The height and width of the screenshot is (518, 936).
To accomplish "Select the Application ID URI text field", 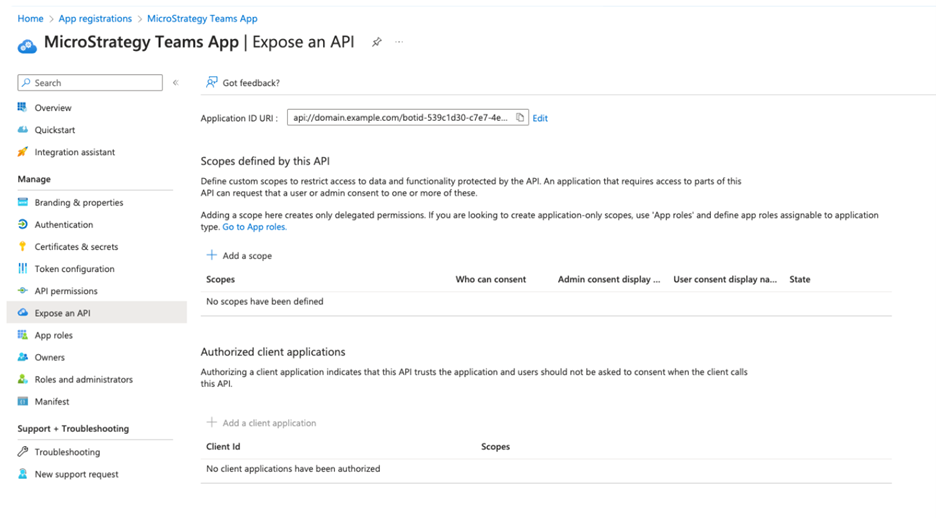I will click(x=400, y=118).
